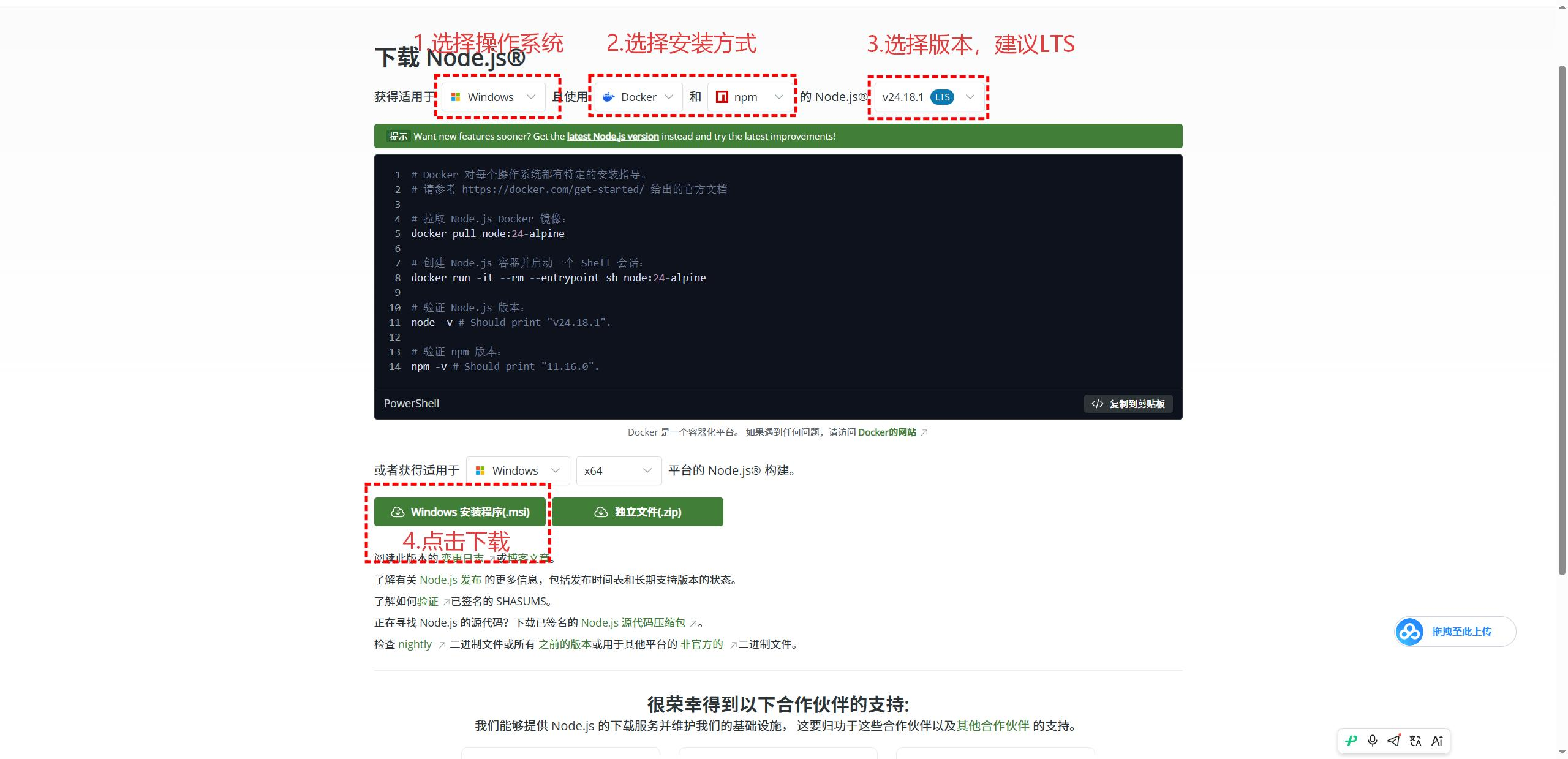This screenshot has width=1568, height=759.
Task: Click the comment line with docker.com/get-started URL
Action: pyautogui.click(x=569, y=189)
